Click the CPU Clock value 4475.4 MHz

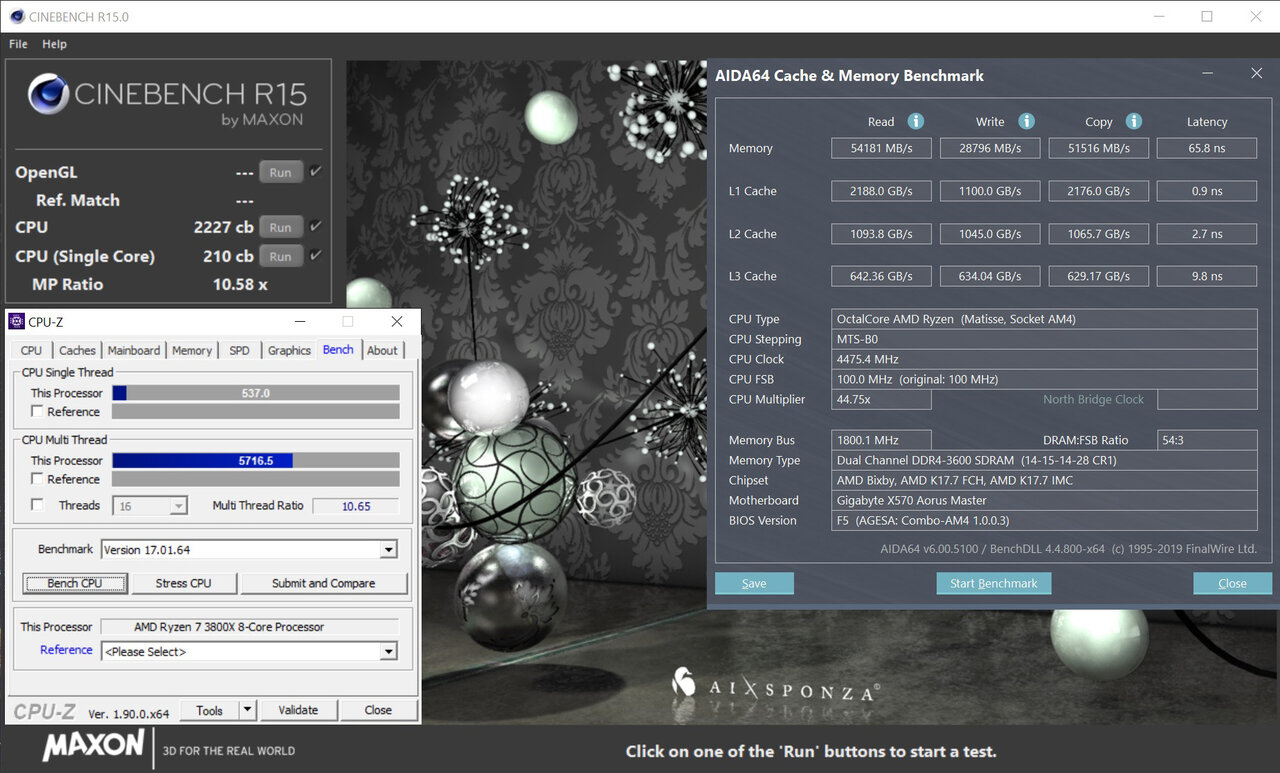coord(1044,359)
